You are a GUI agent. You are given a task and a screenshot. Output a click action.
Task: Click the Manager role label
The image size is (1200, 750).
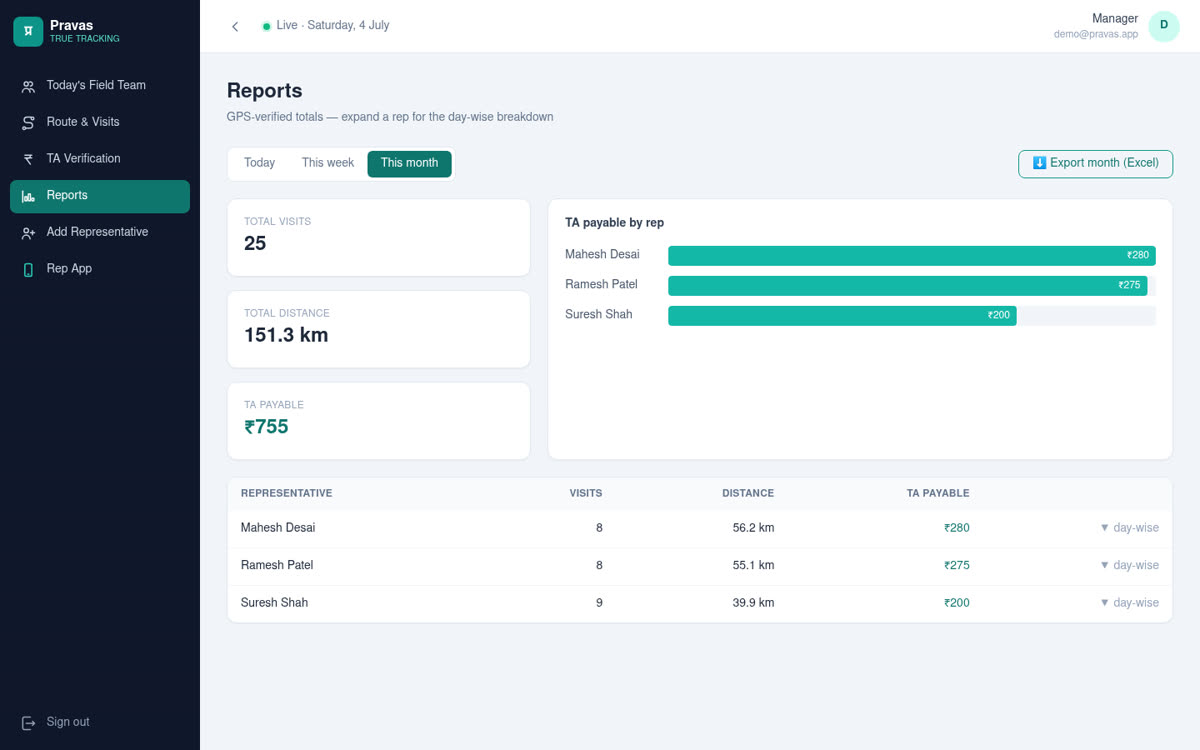(1115, 18)
